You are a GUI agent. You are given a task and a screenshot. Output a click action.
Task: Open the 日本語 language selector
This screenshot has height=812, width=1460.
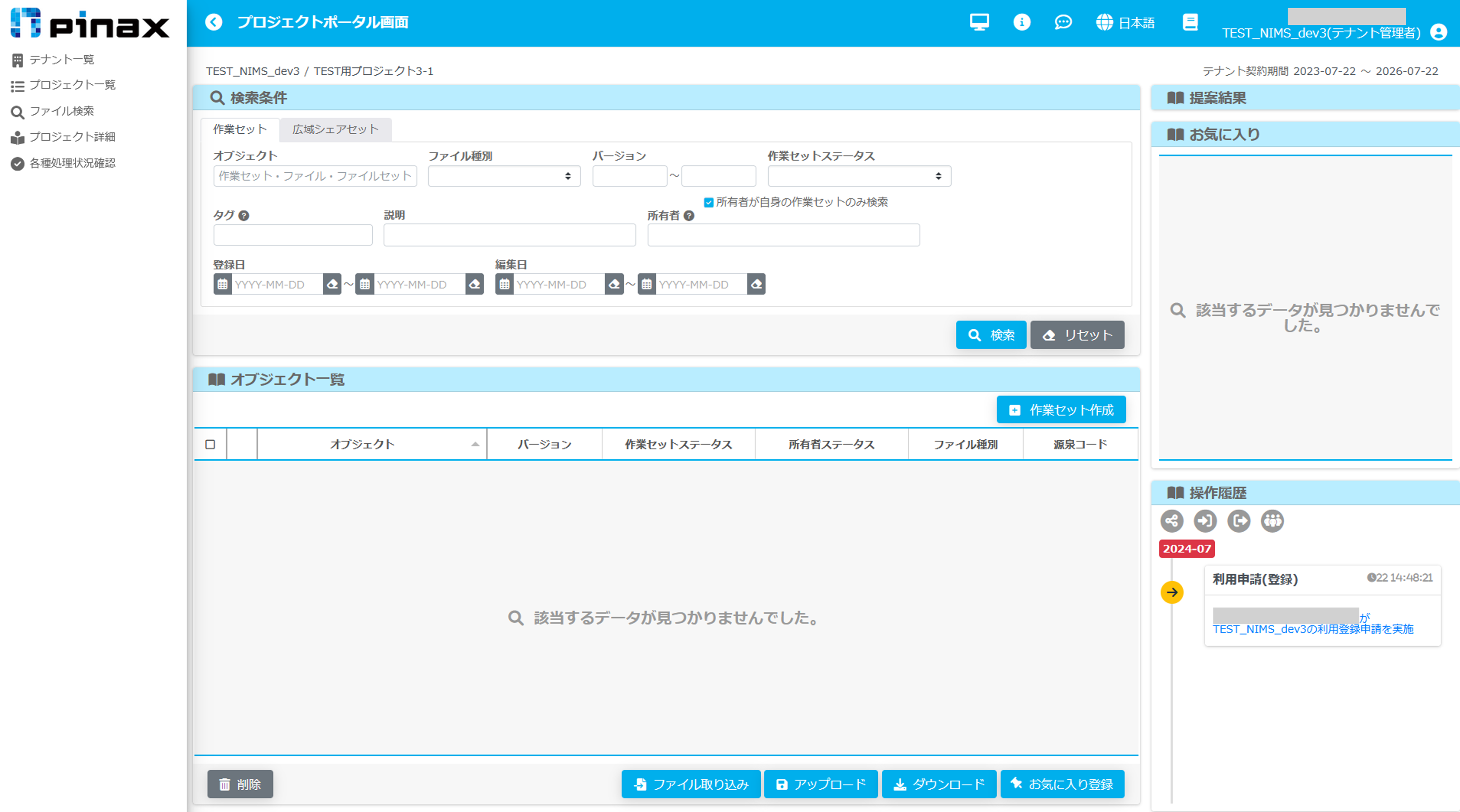coord(1125,23)
